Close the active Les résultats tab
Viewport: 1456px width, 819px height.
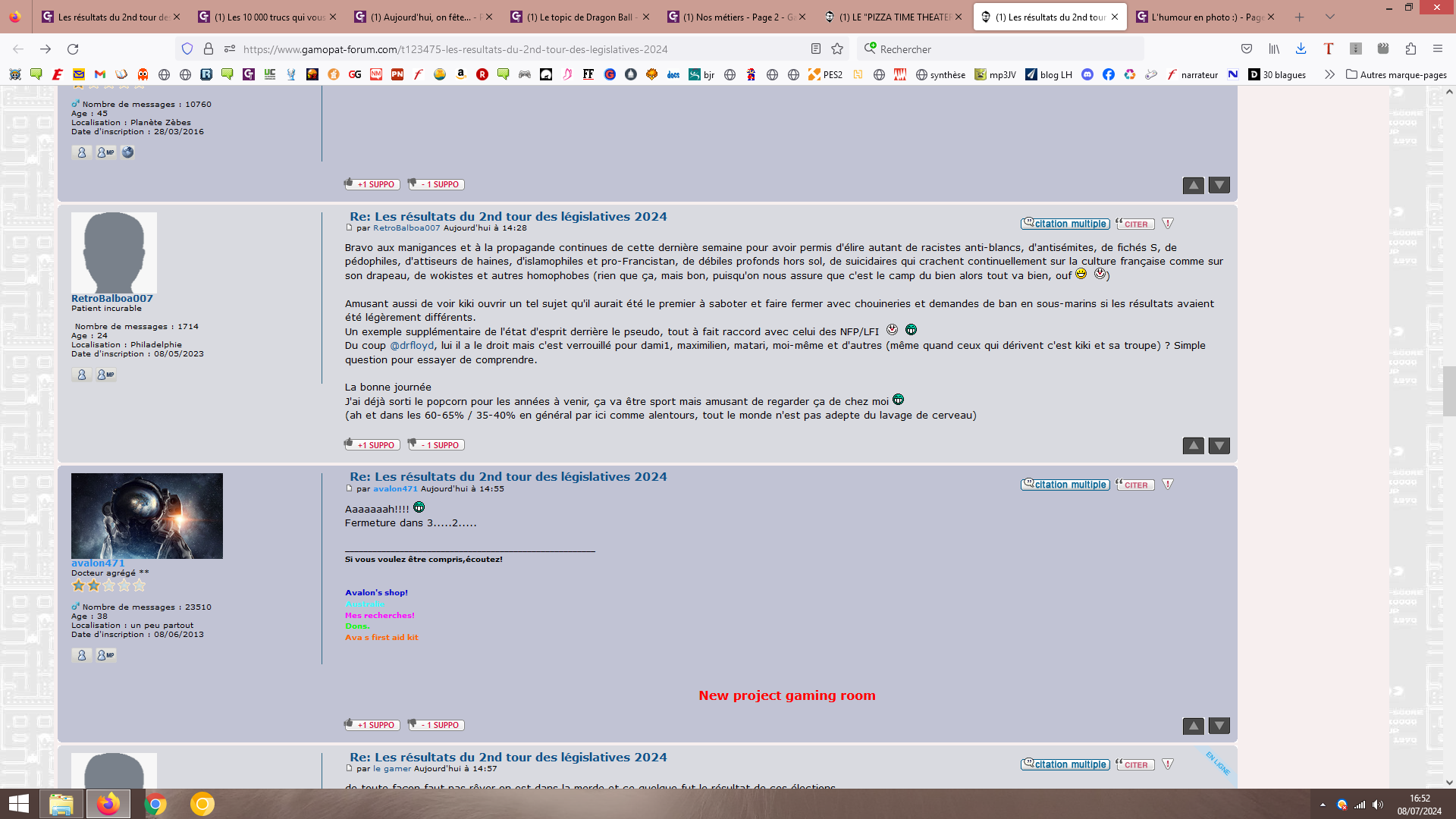pyautogui.click(x=1115, y=17)
